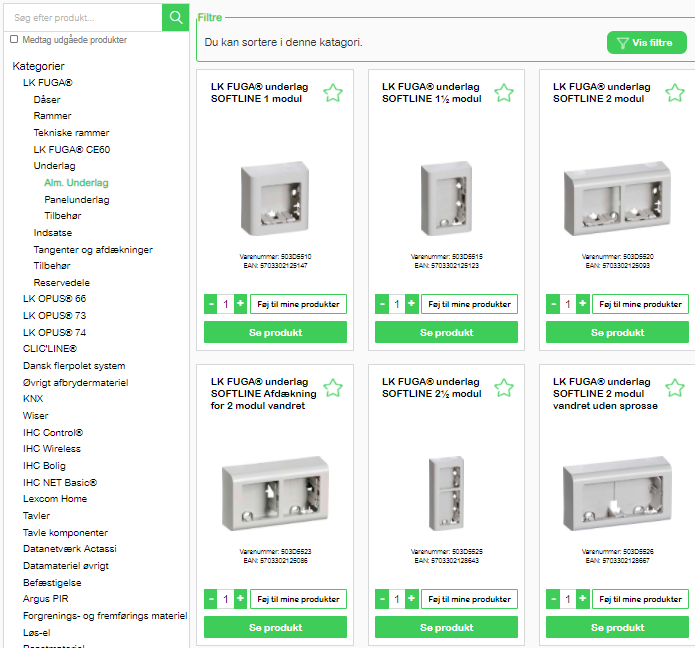Screen dimensions: 695x648
Task: Favorite the SOFTLINE 1½ modul product star
Action: [x=504, y=93]
